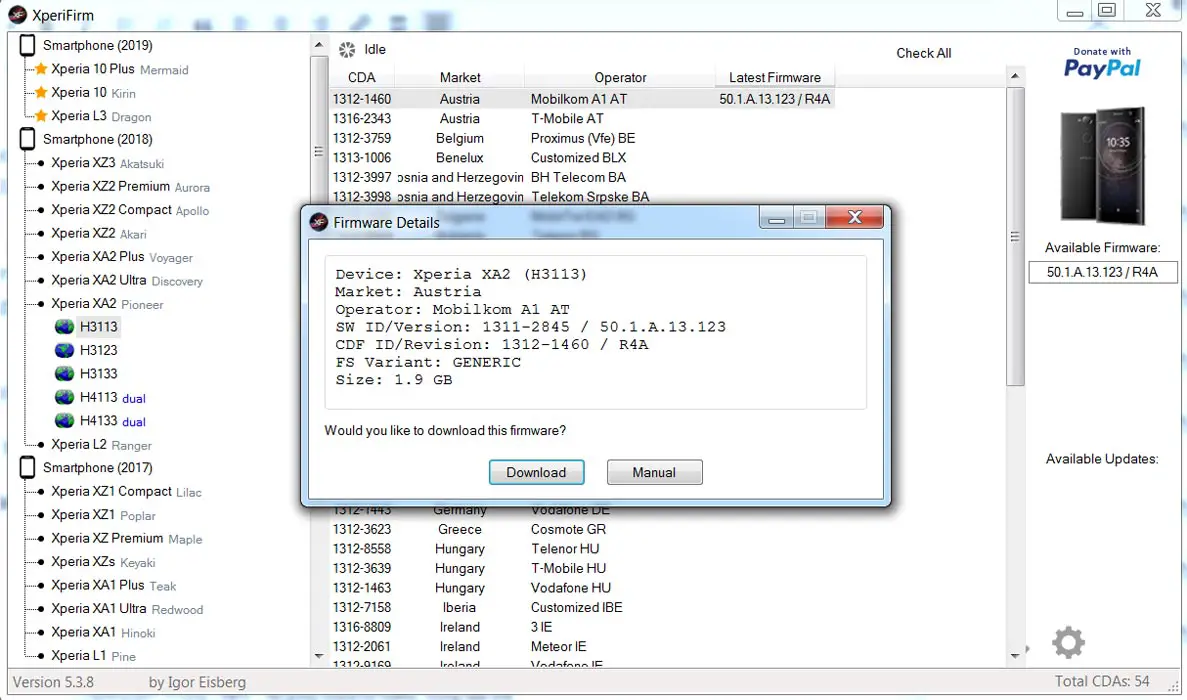Image resolution: width=1187 pixels, height=700 pixels.
Task: Select Xperia XA2 Plus Voyager
Action: point(122,257)
